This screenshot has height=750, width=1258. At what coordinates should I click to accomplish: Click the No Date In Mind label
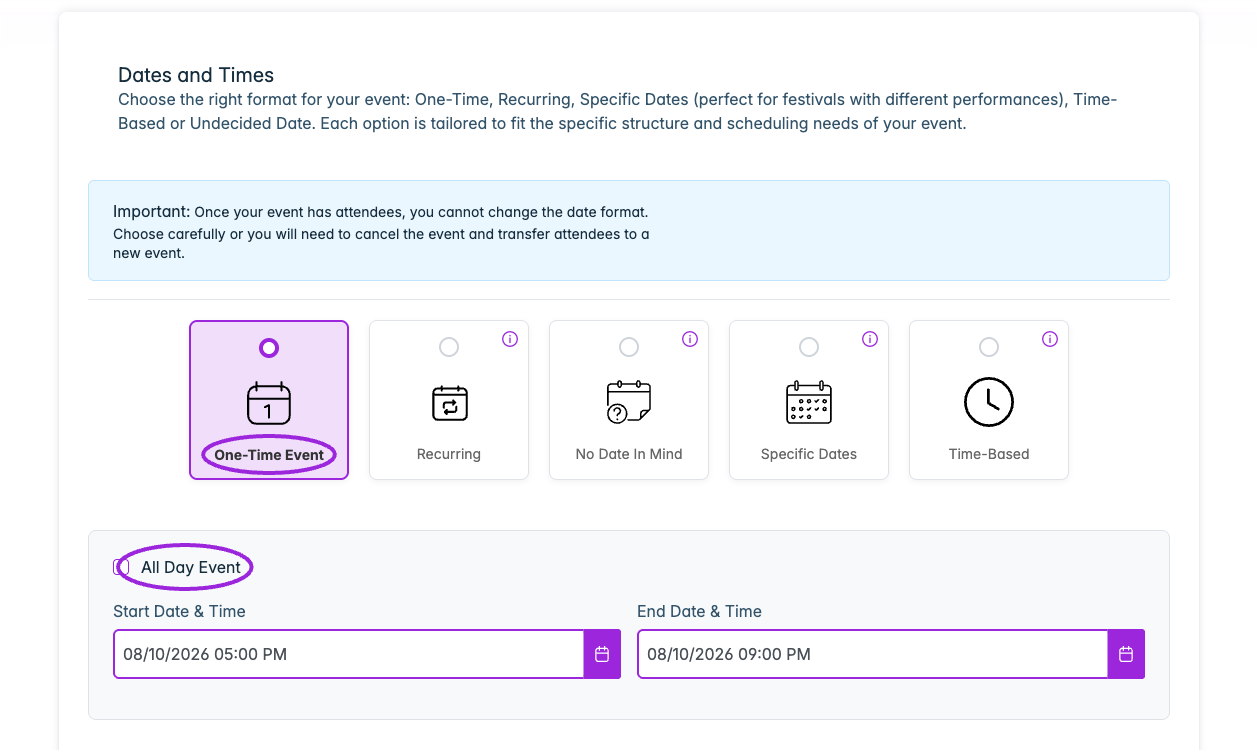(x=629, y=454)
